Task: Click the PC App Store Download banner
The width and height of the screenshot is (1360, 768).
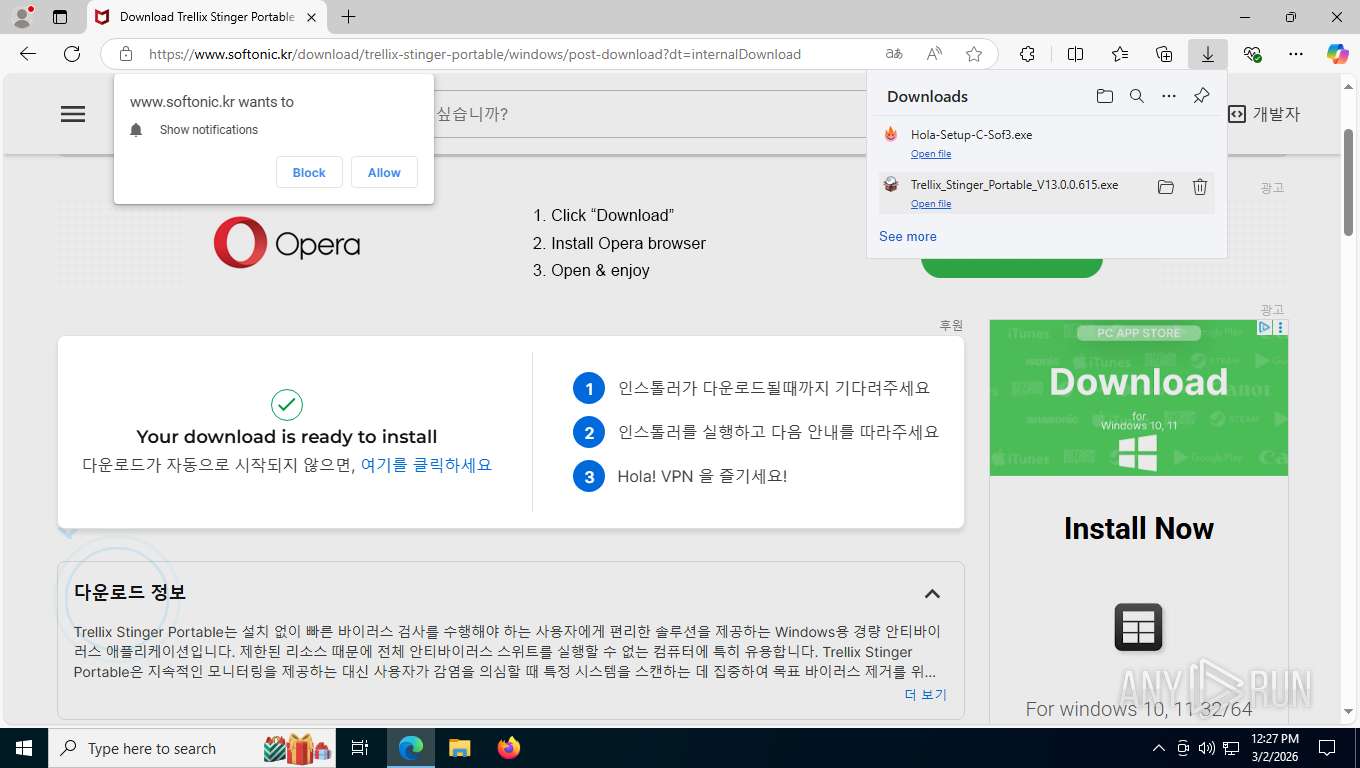Action: coord(1139,398)
